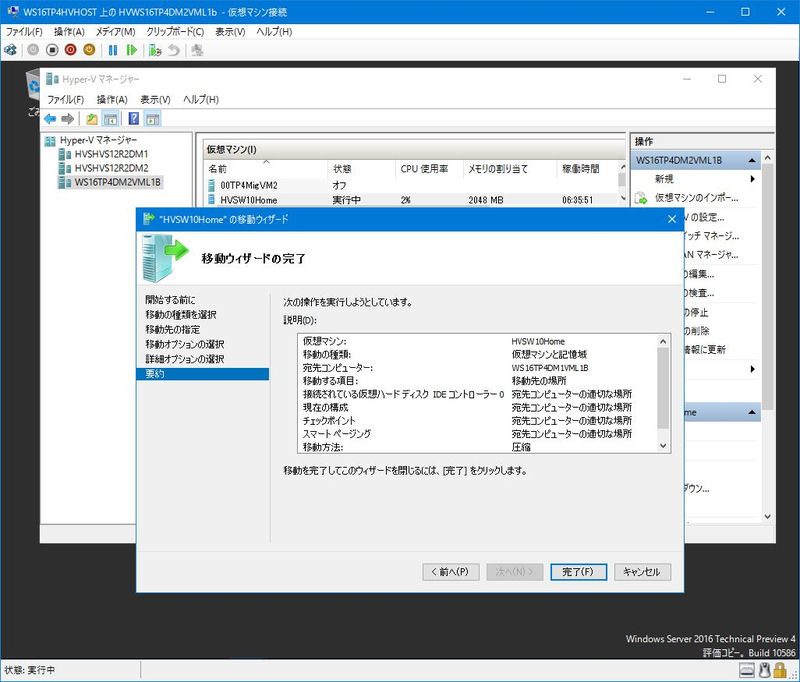Expand the 新規 submenu arrow in actions pane
Viewport: 800px width, 682px height.
tap(753, 179)
